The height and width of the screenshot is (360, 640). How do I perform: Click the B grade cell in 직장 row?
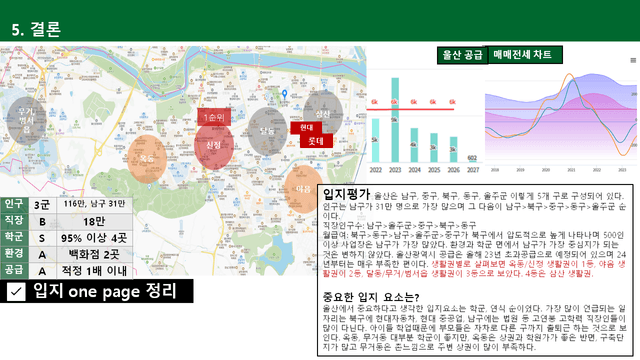pos(42,221)
